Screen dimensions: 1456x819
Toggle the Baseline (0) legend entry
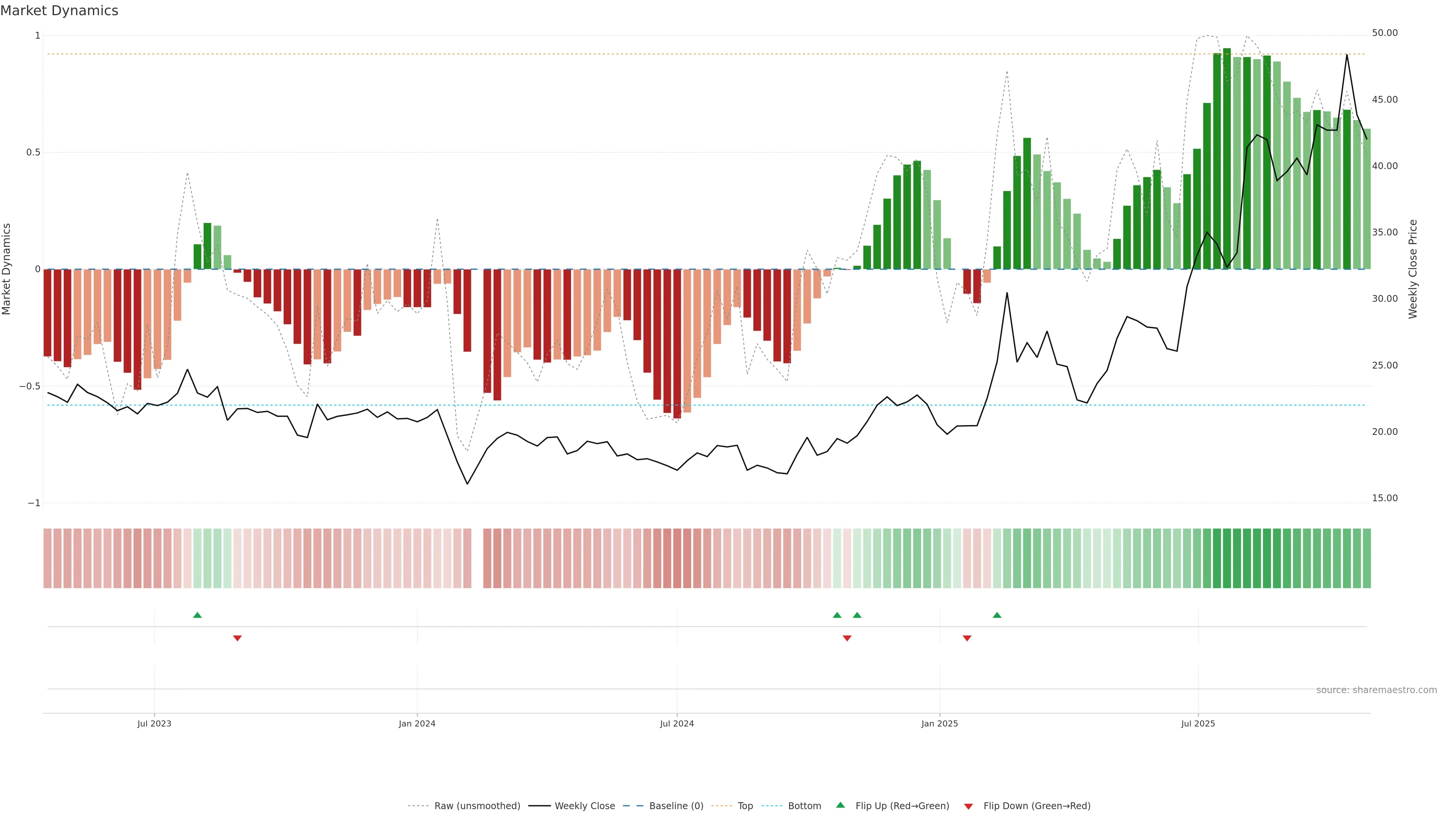click(x=676, y=806)
